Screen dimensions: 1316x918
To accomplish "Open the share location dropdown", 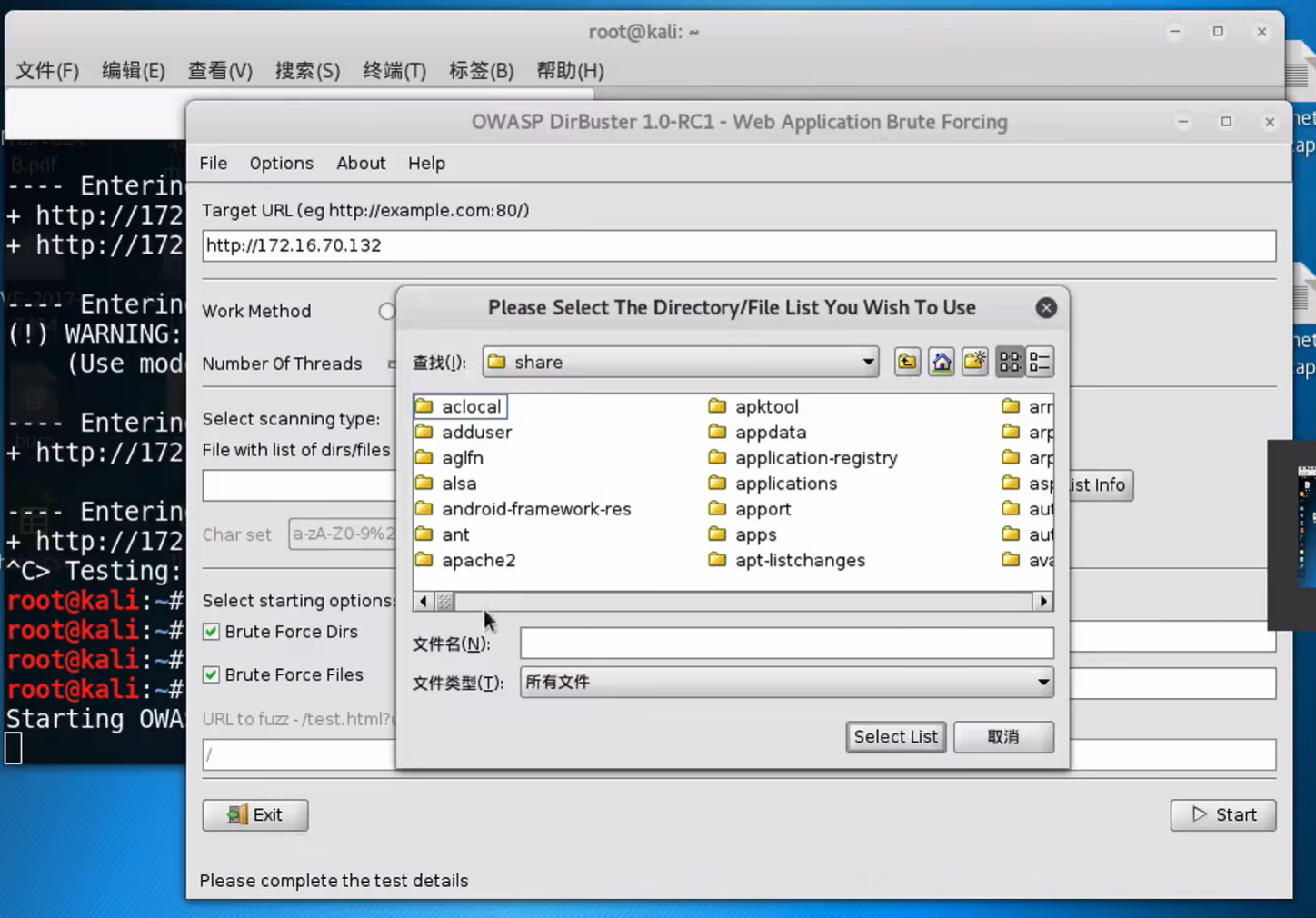I will point(681,362).
